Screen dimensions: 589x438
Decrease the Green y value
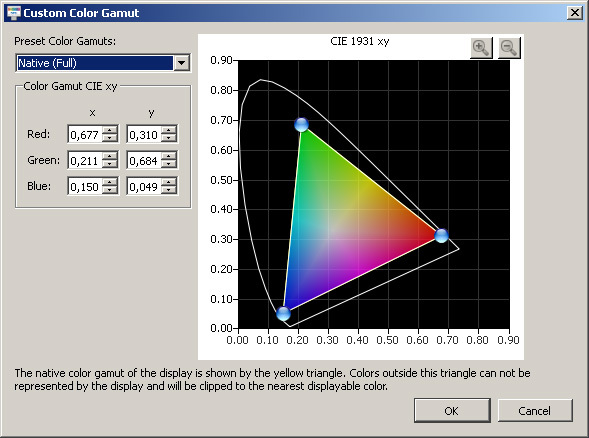point(169,165)
